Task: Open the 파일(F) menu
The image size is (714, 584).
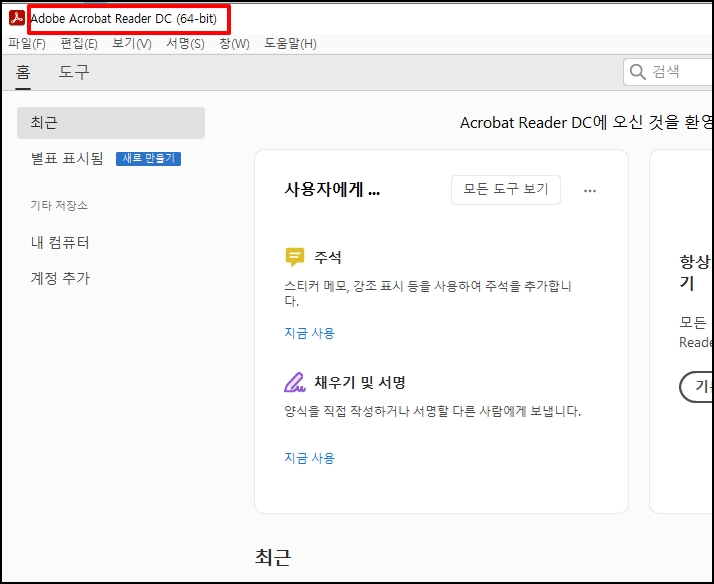Action: 27,44
